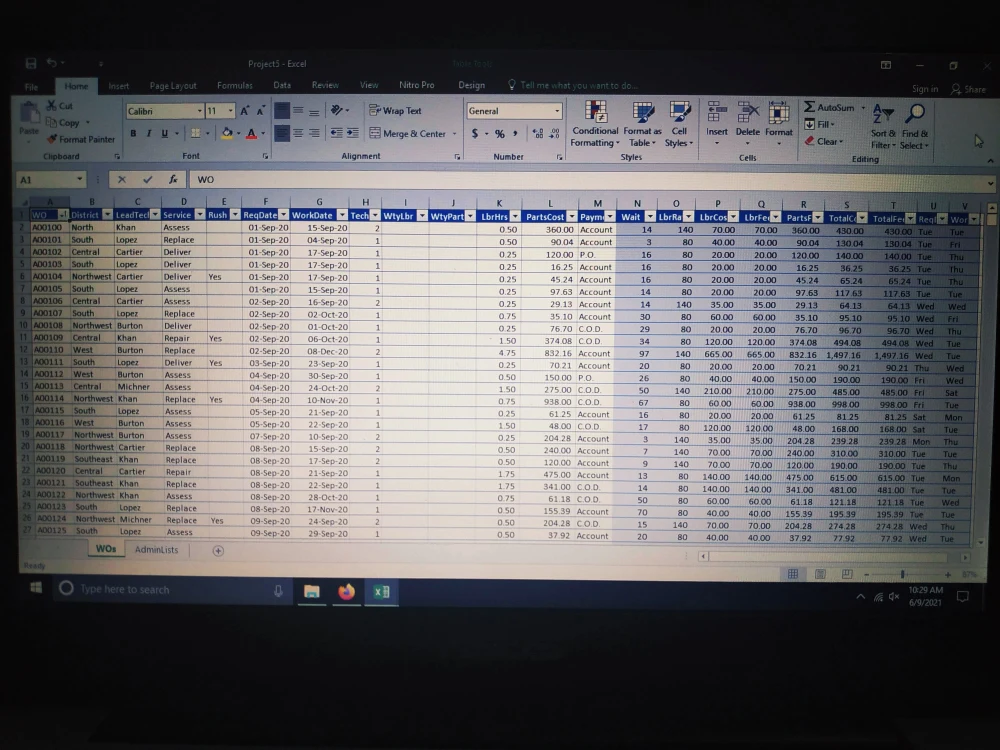Click Decrease Indent icon
This screenshot has width=1000, height=750.
click(336, 133)
